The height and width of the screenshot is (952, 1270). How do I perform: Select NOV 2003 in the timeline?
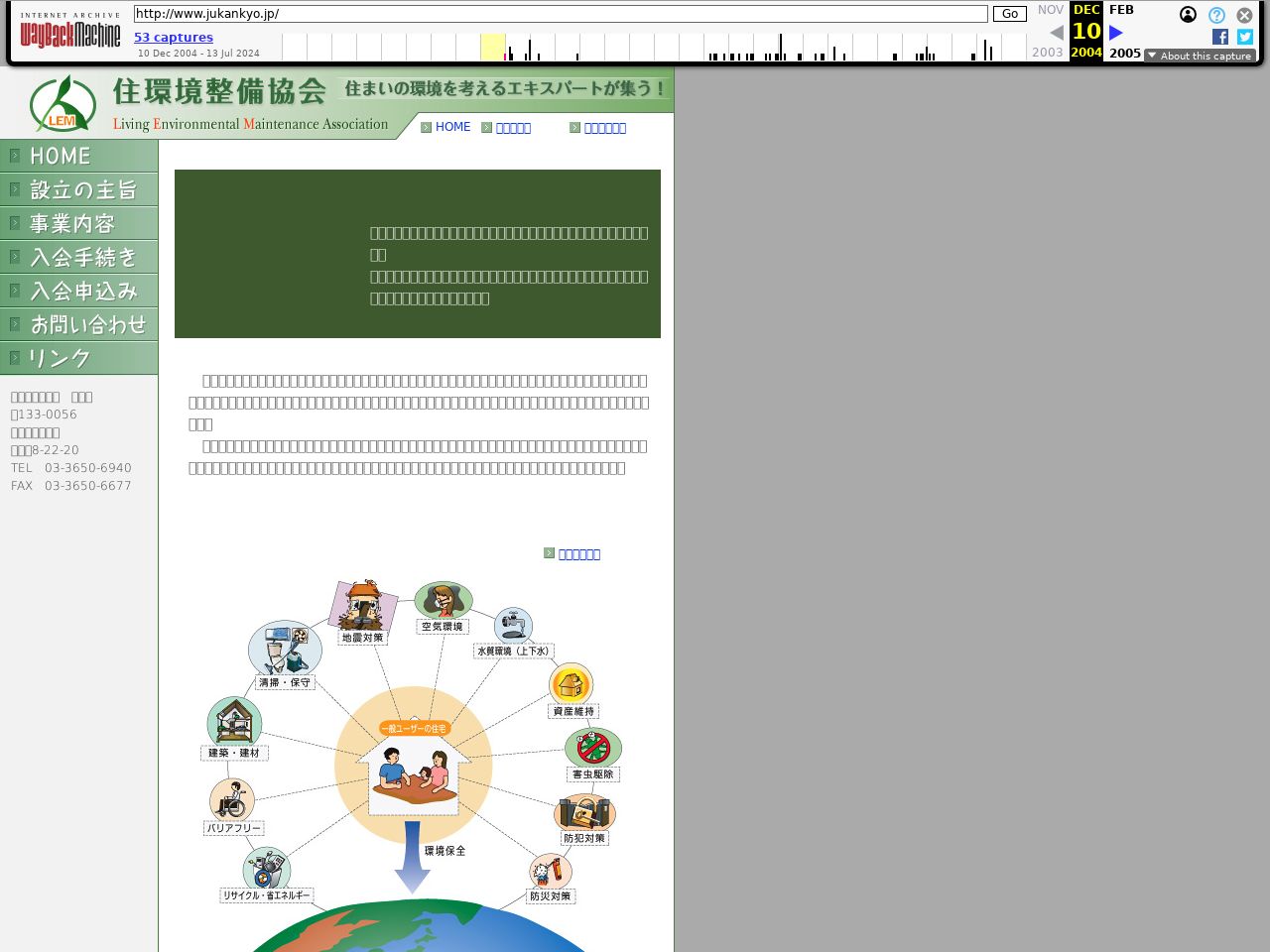tap(1049, 31)
